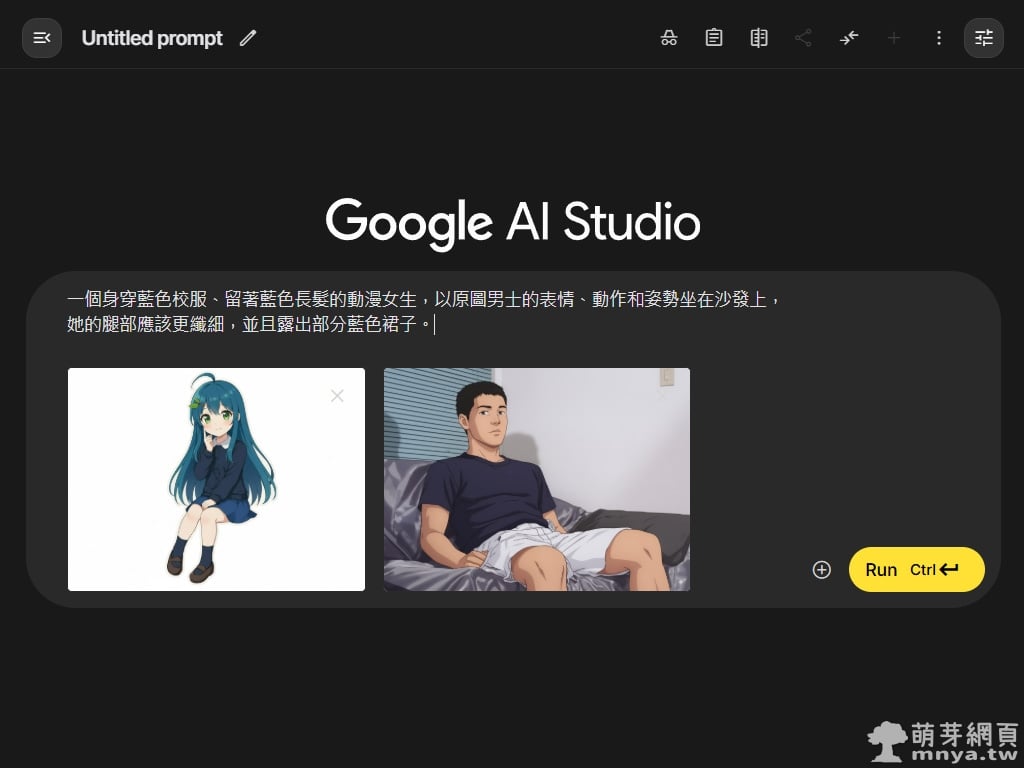Toggle the left navigation sidebar menu

tap(42, 38)
